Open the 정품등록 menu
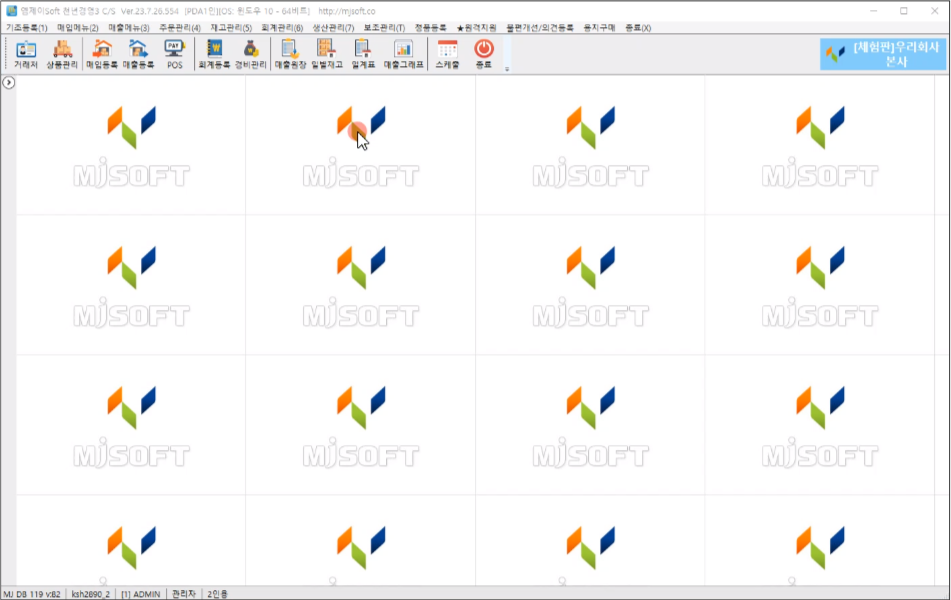The width and height of the screenshot is (951, 600). (x=430, y=28)
